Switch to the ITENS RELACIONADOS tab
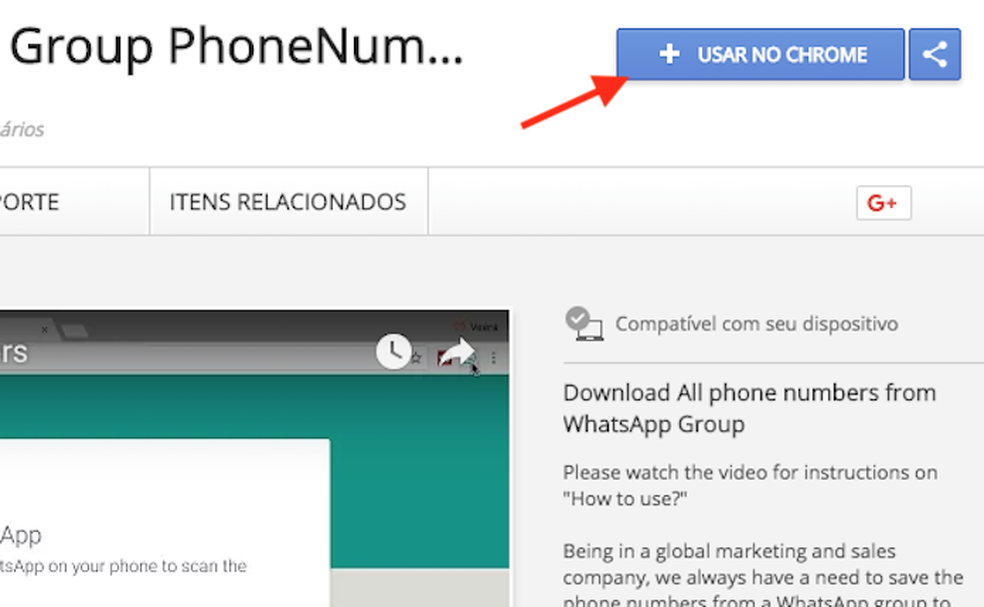Screen dimensions: 984x607 (289, 202)
